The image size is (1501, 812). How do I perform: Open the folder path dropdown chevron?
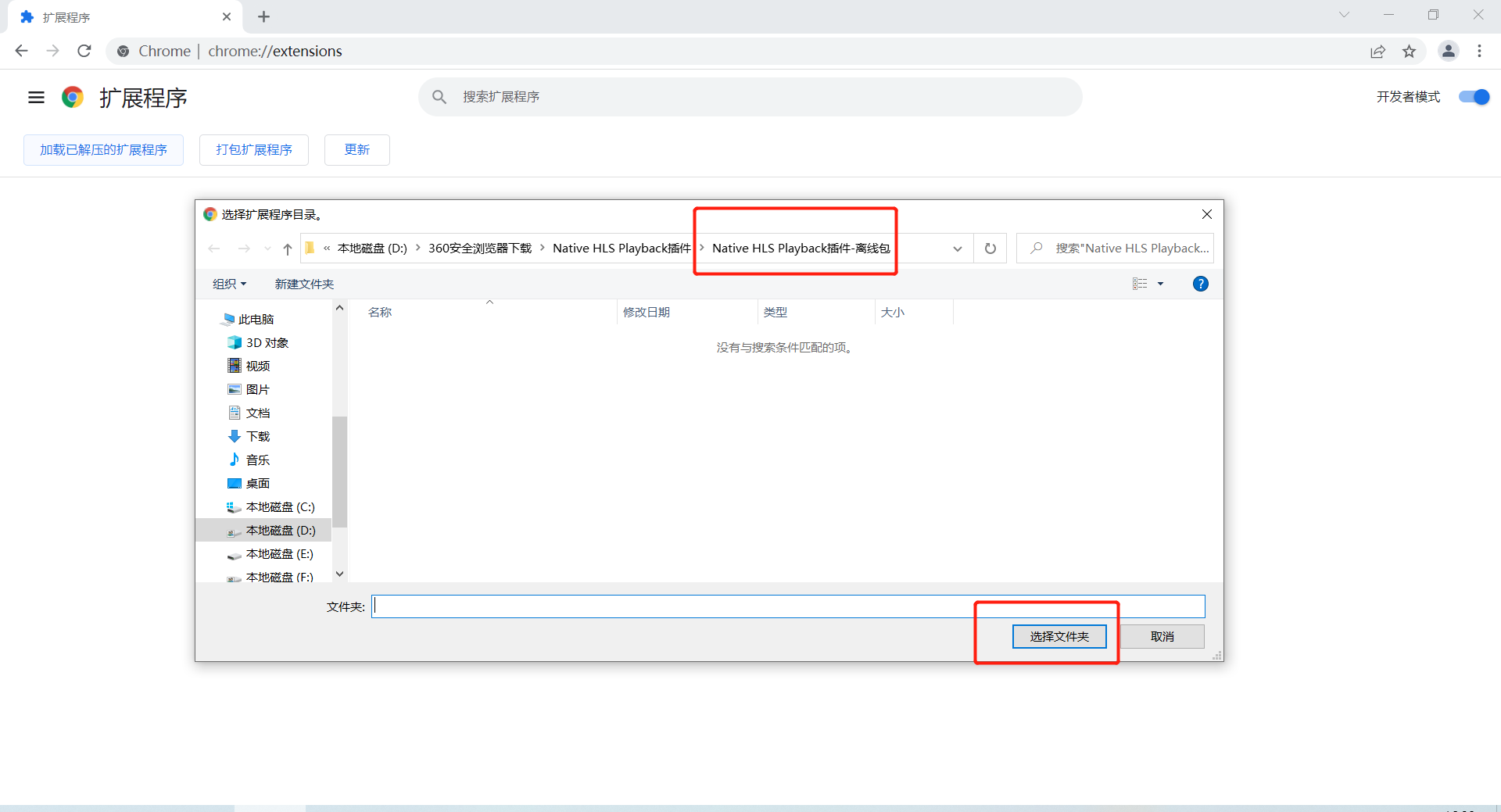tap(956, 249)
